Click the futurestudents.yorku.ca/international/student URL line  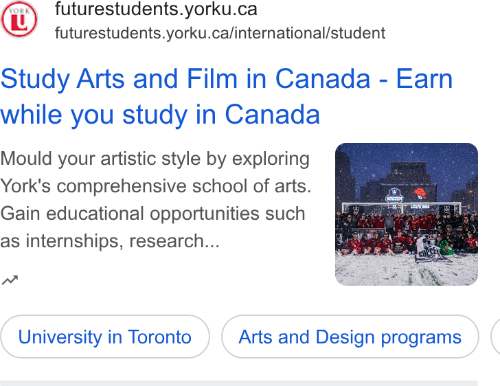220,33
